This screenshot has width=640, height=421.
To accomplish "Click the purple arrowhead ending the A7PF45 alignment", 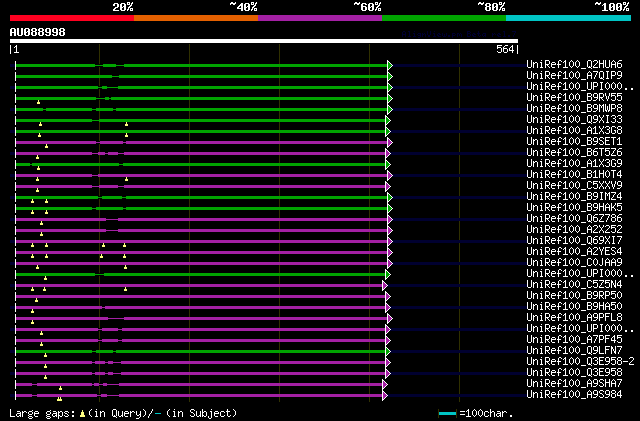I will (388, 341).
